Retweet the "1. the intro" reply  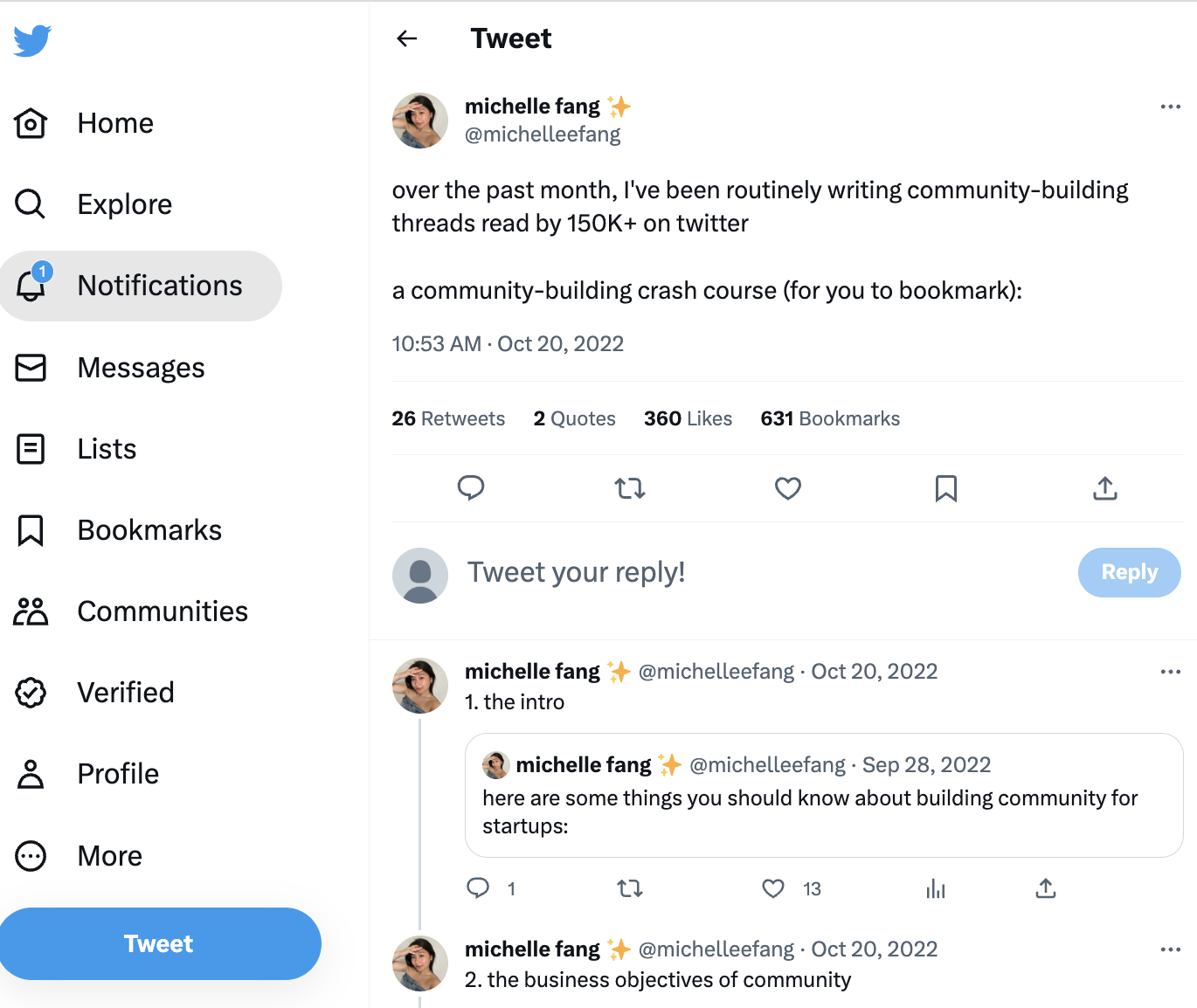tap(630, 888)
